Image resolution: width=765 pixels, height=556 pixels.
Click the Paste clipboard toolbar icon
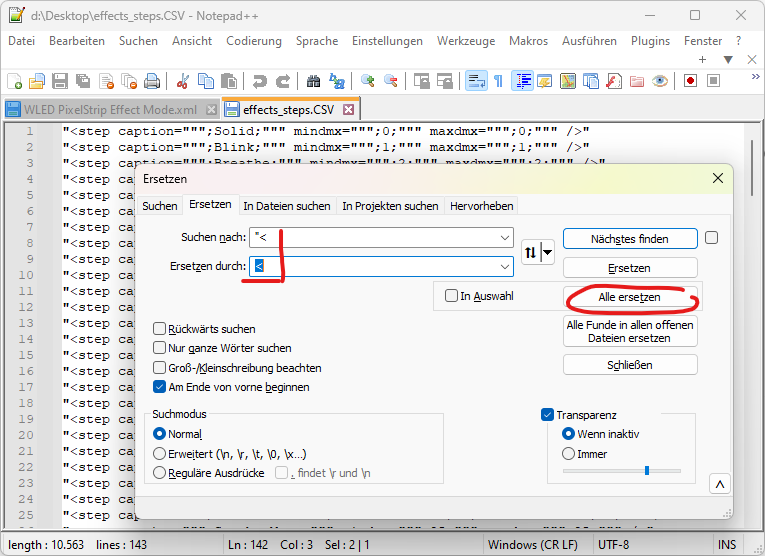point(228,81)
